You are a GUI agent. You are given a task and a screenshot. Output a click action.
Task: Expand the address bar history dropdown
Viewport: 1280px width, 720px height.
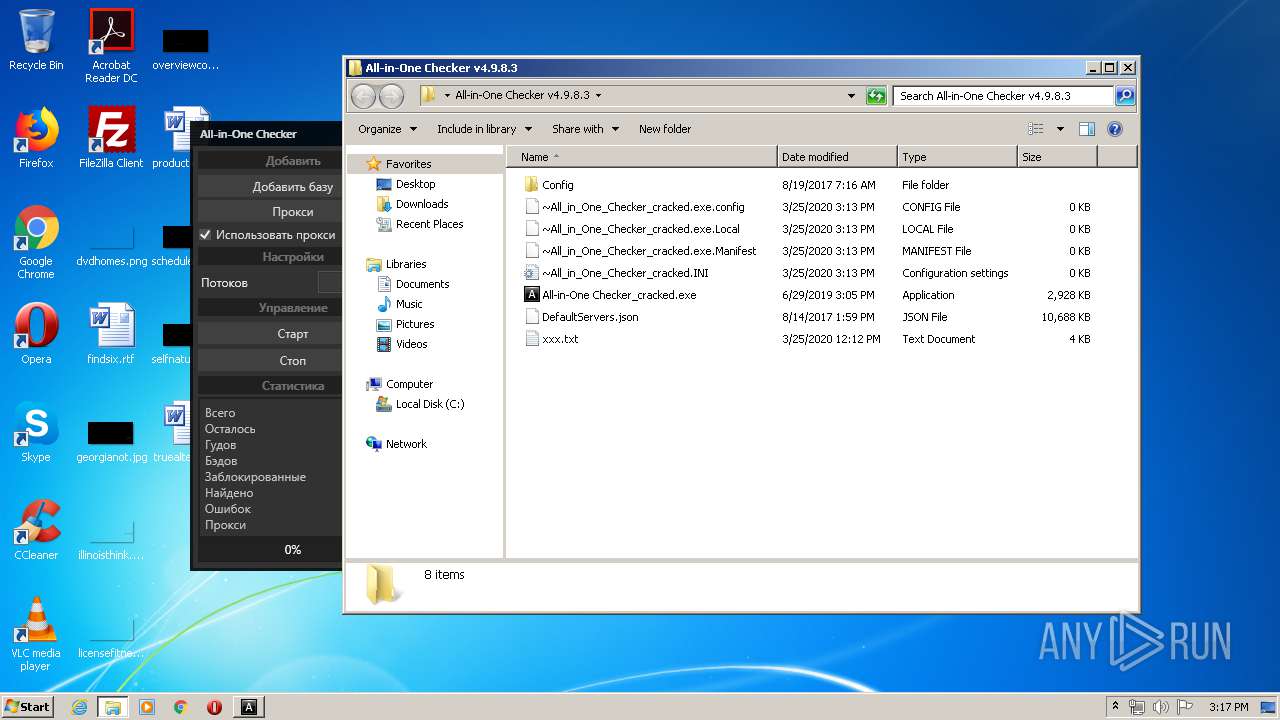click(x=851, y=96)
